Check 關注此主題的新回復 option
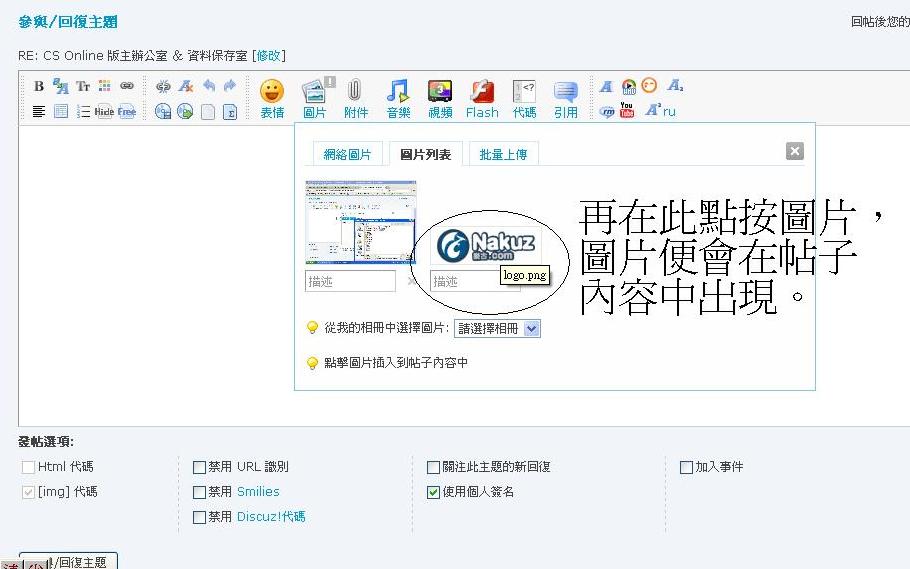The image size is (910, 569). pyautogui.click(x=433, y=467)
